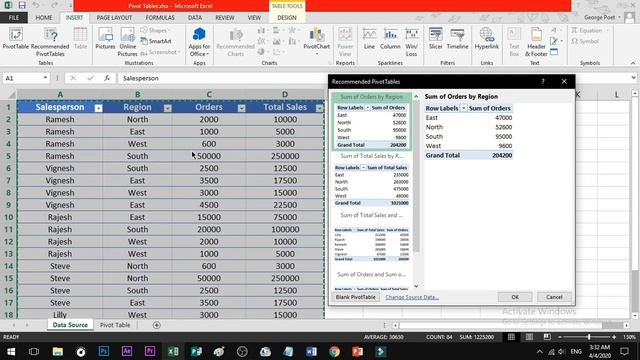Viewport: 640px width, 360px height.
Task: Insert a Text Box
Action: pyautogui.click(x=514, y=42)
